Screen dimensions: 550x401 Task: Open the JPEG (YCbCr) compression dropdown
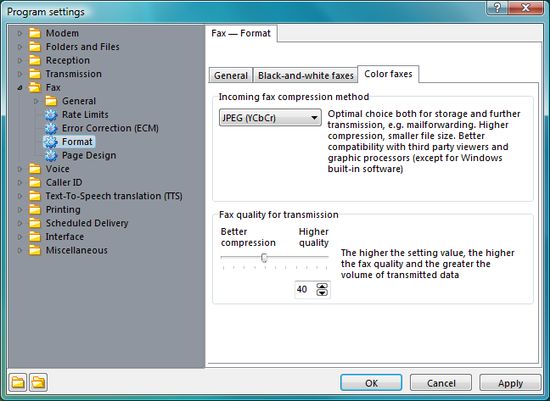[x=270, y=118]
